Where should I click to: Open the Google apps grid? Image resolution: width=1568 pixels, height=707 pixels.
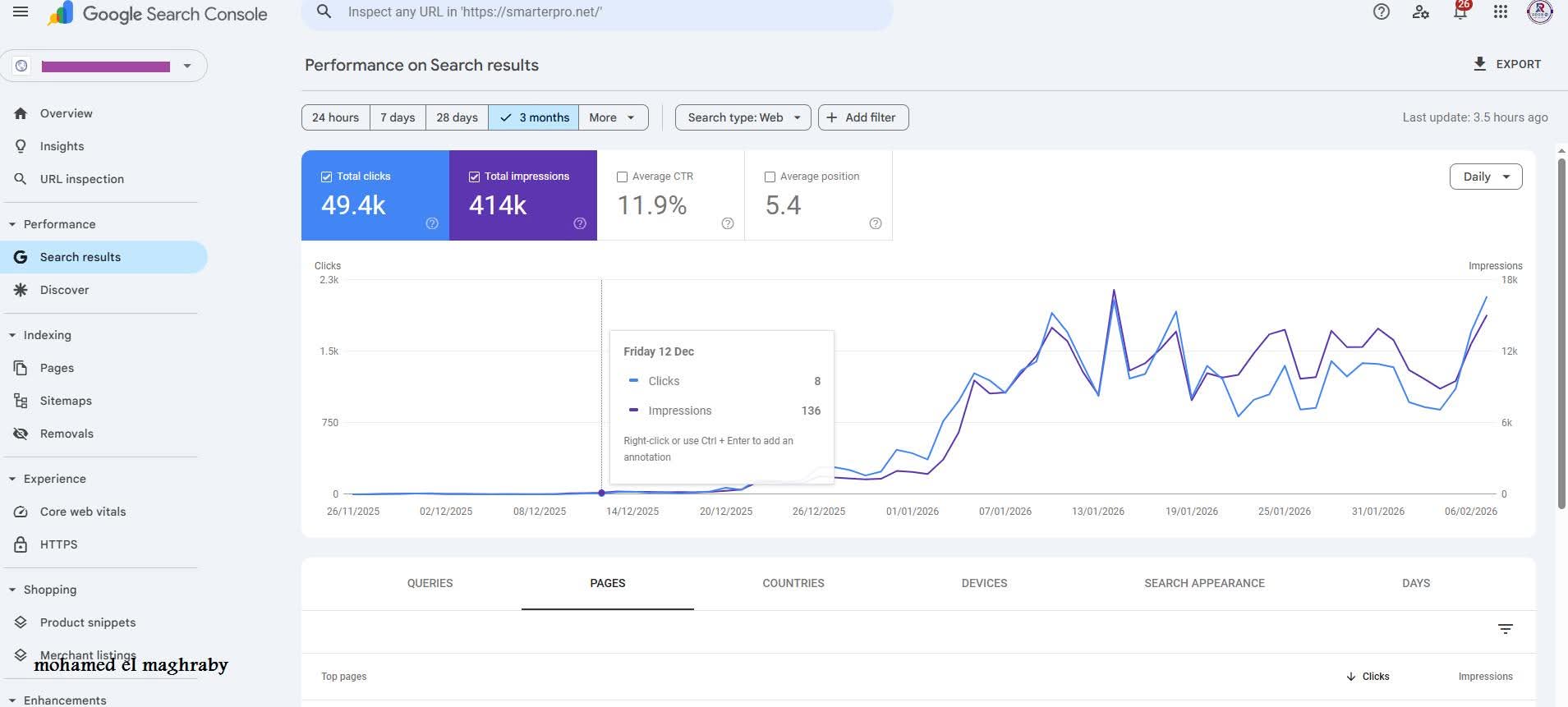[x=1501, y=11]
